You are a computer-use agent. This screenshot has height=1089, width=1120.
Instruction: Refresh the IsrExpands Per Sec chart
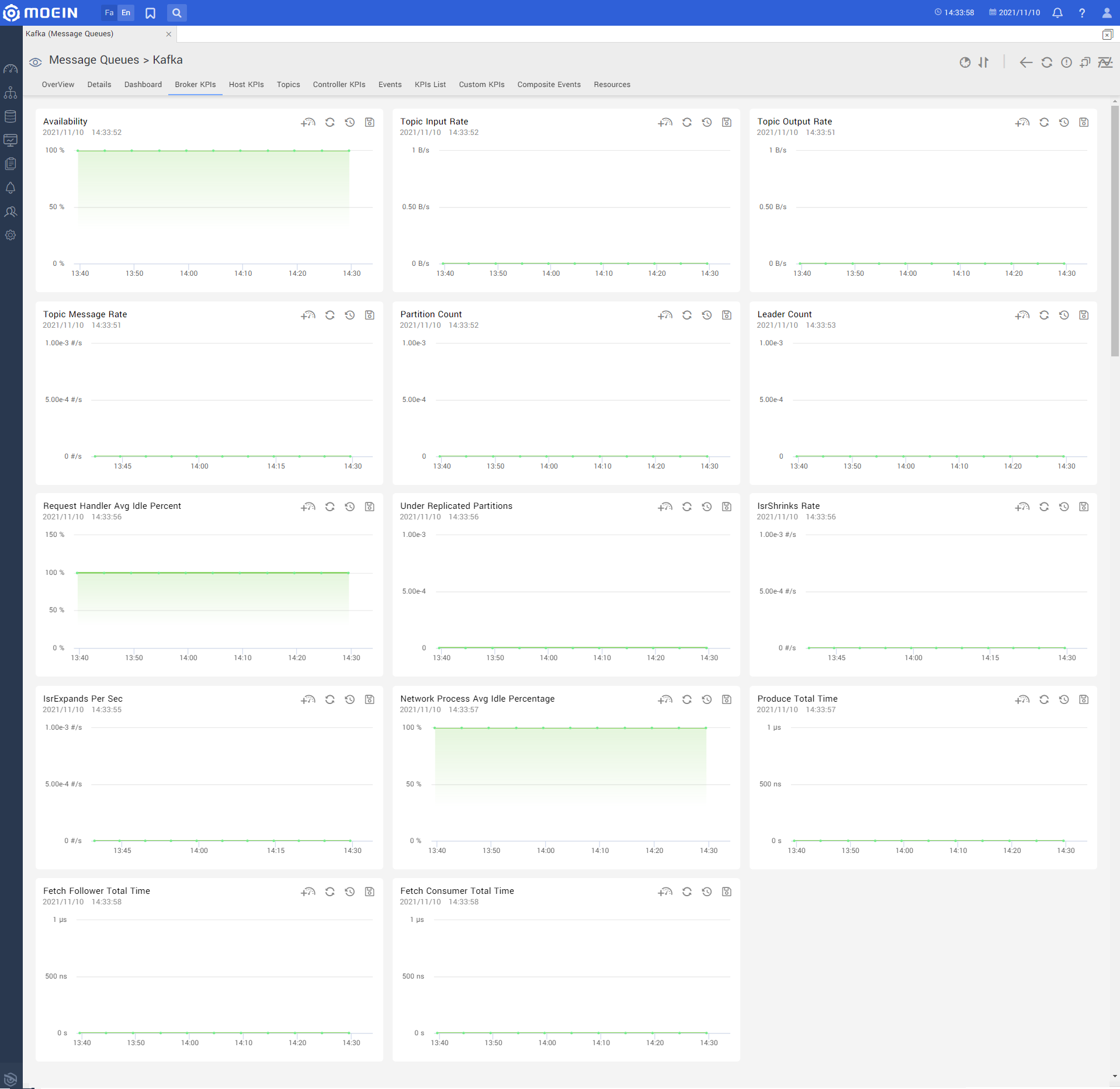pyautogui.click(x=330, y=700)
